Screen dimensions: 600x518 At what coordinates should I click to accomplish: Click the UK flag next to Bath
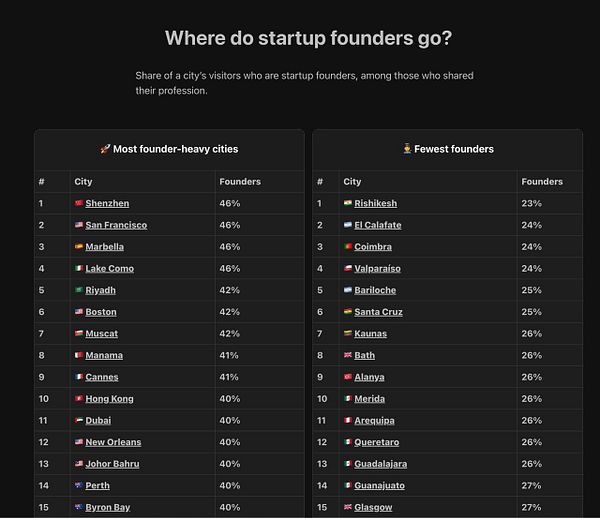(347, 355)
